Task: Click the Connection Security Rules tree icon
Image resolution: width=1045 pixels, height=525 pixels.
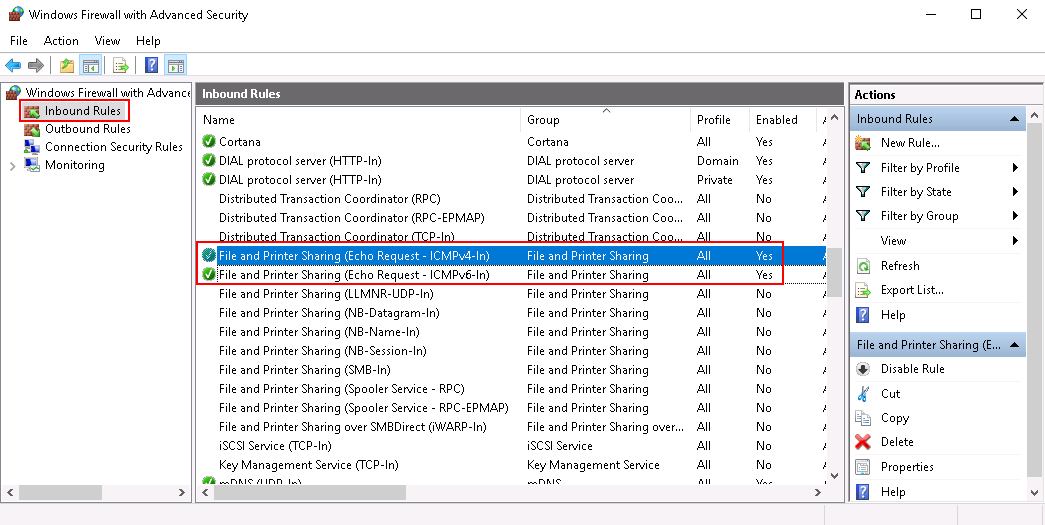Action: (32, 147)
